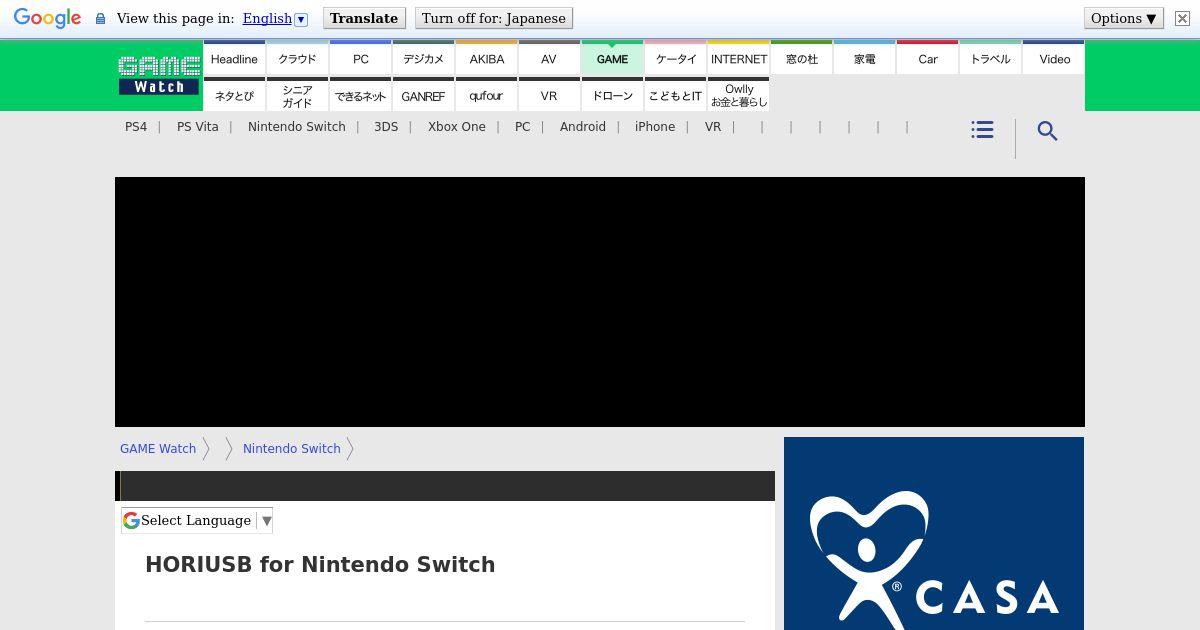
Task: Open the ネタとぴ tab
Action: (234, 95)
